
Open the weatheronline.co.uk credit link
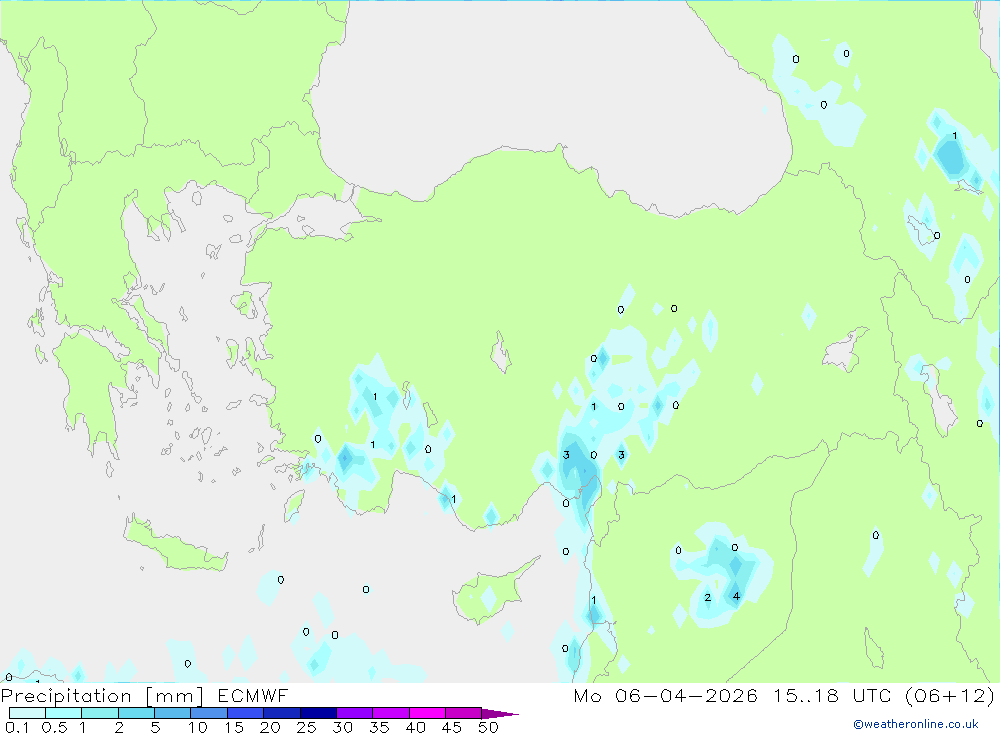point(916,724)
